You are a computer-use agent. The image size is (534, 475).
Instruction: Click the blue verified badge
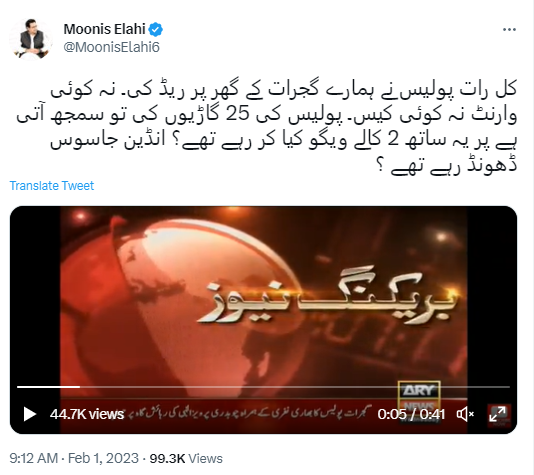coord(156,30)
